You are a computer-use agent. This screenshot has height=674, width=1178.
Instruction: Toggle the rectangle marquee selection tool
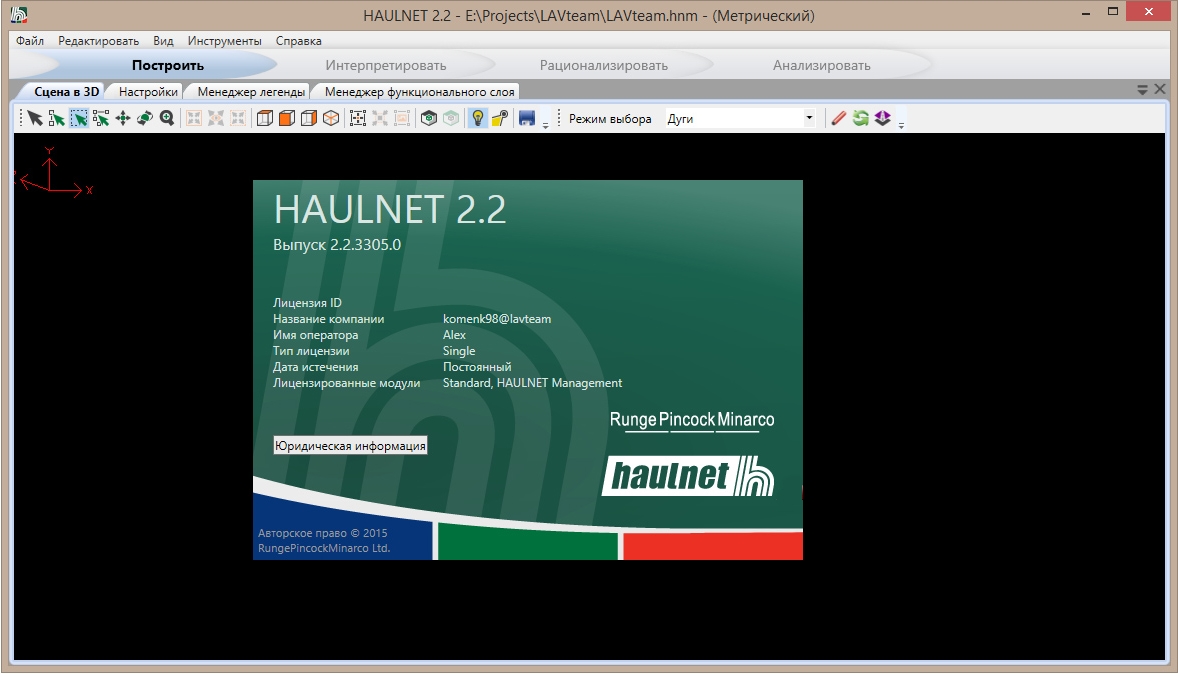[x=79, y=119]
